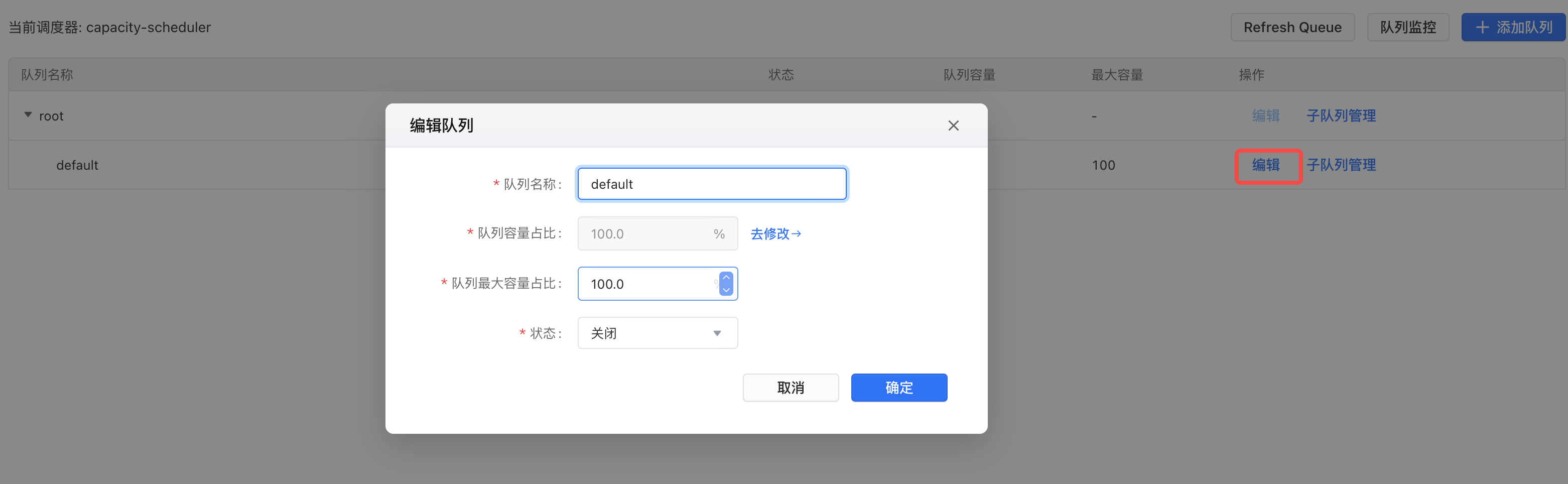Open 队列监控
Screen dimensions: 1568x484
[1408, 28]
